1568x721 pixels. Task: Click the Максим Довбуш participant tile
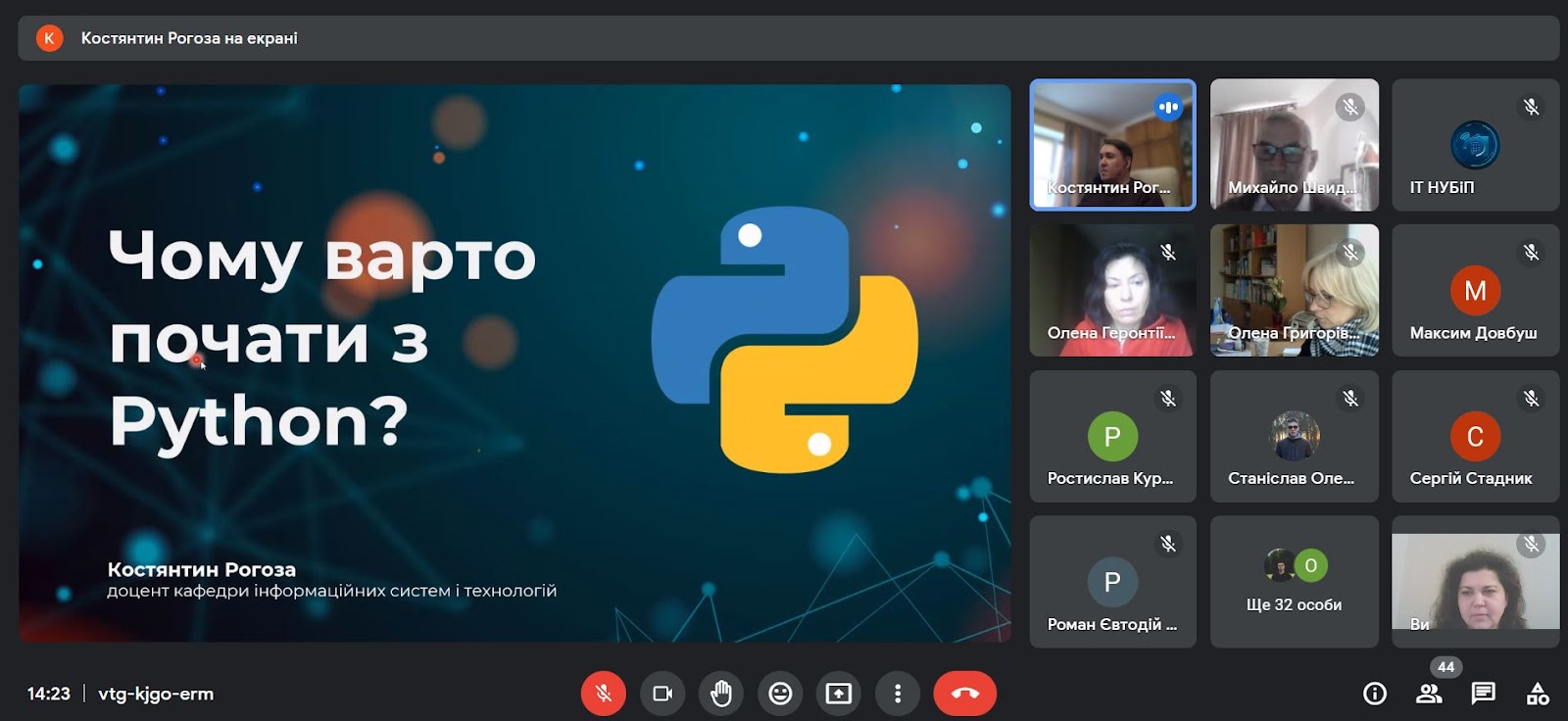[1476, 290]
